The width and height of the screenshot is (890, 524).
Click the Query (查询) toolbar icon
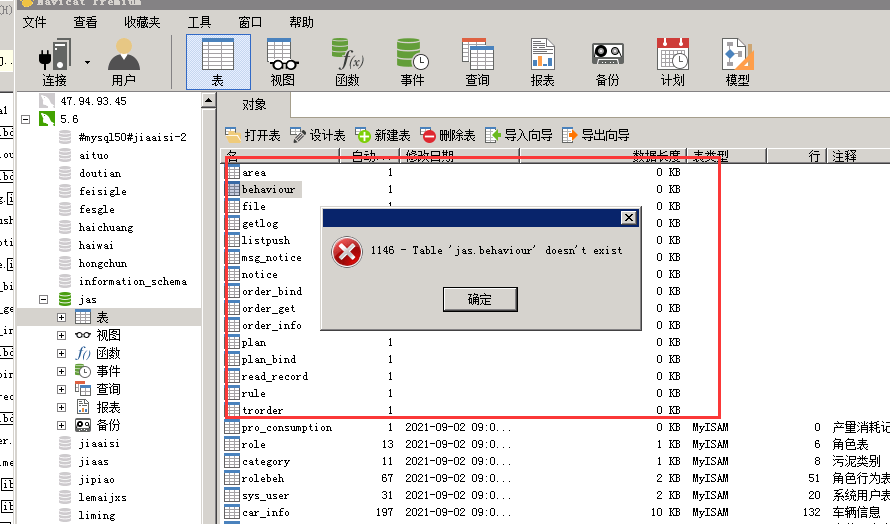point(477,61)
